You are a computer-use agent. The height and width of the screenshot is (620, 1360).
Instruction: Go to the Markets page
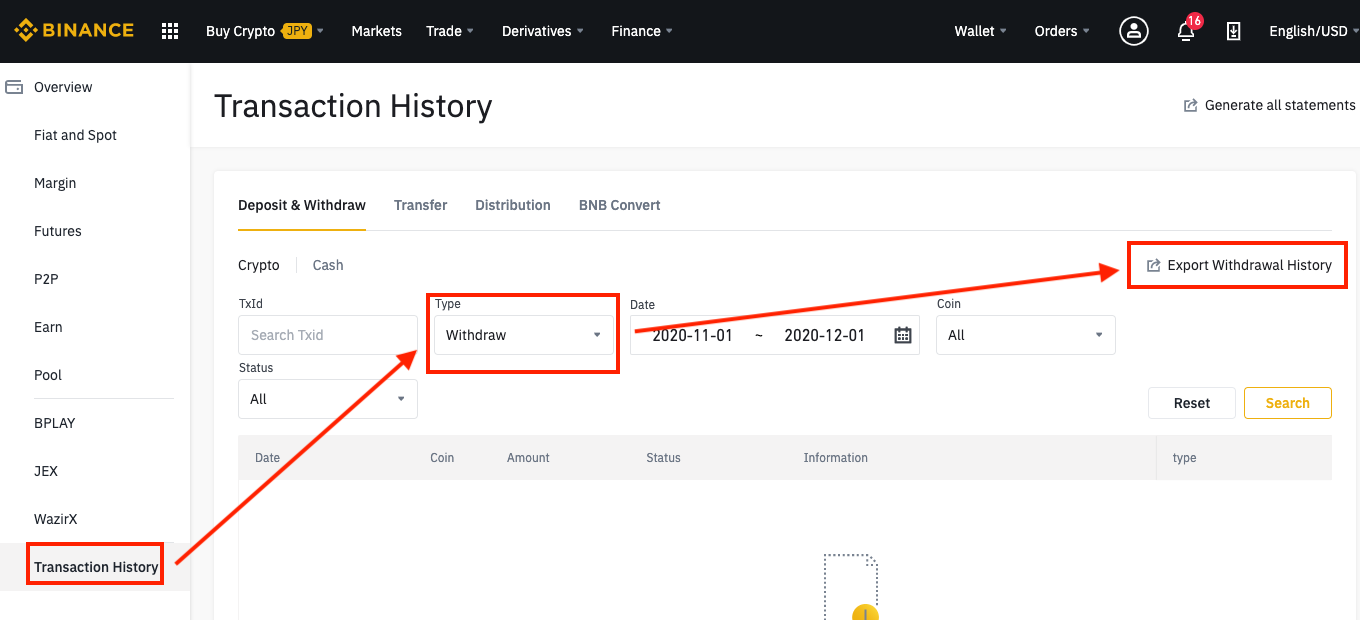coord(377,31)
